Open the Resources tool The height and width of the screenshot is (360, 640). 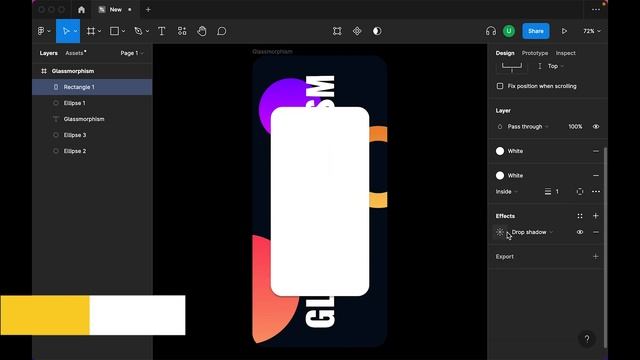click(182, 31)
